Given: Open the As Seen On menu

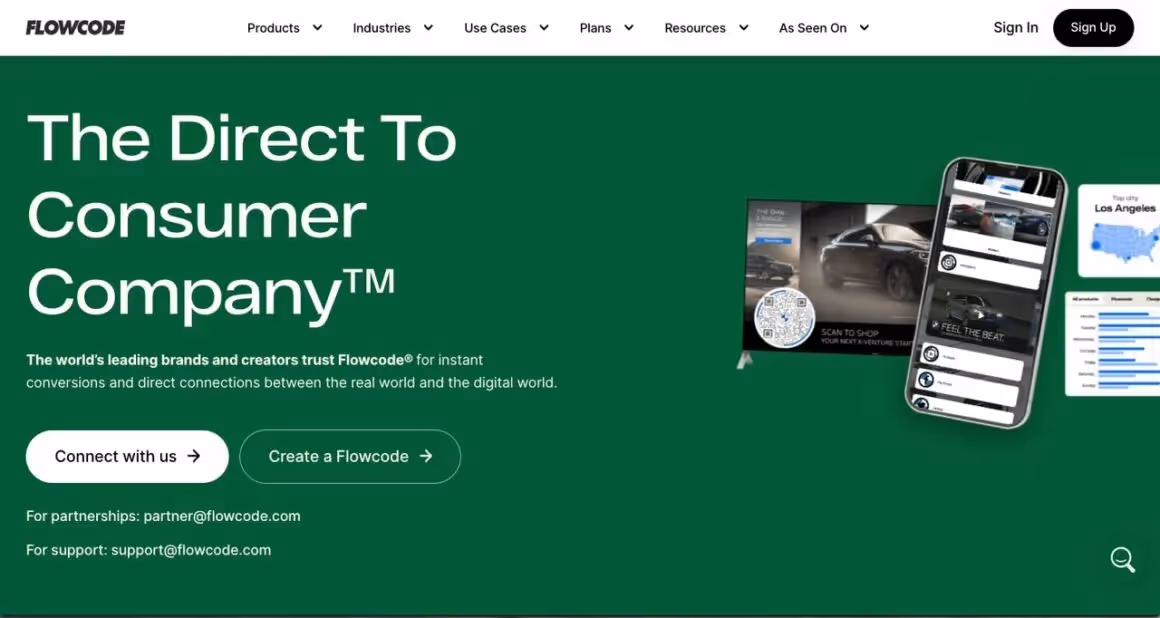Looking at the screenshot, I should click(812, 28).
